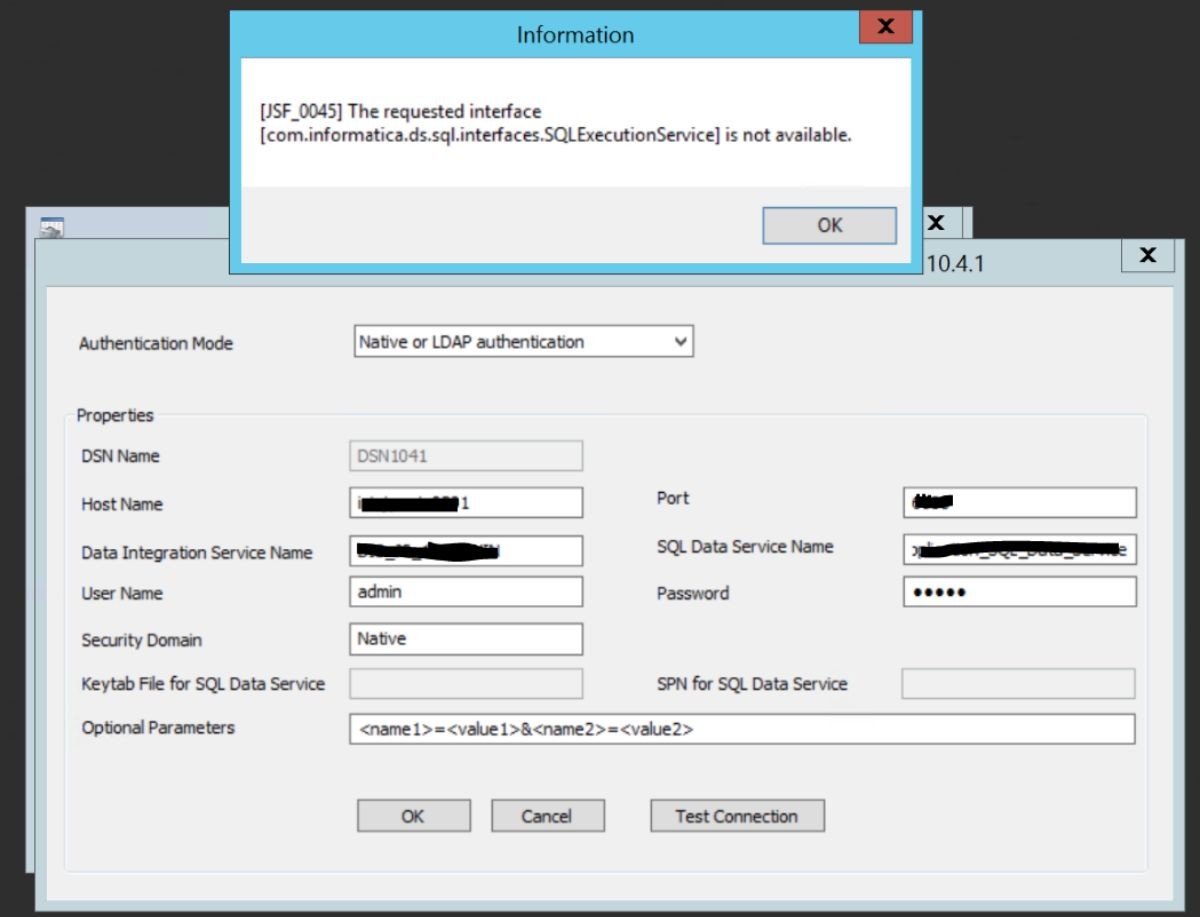This screenshot has height=917, width=1200.
Task: Click the SPN for SQL Data Service field
Action: coord(1018,684)
